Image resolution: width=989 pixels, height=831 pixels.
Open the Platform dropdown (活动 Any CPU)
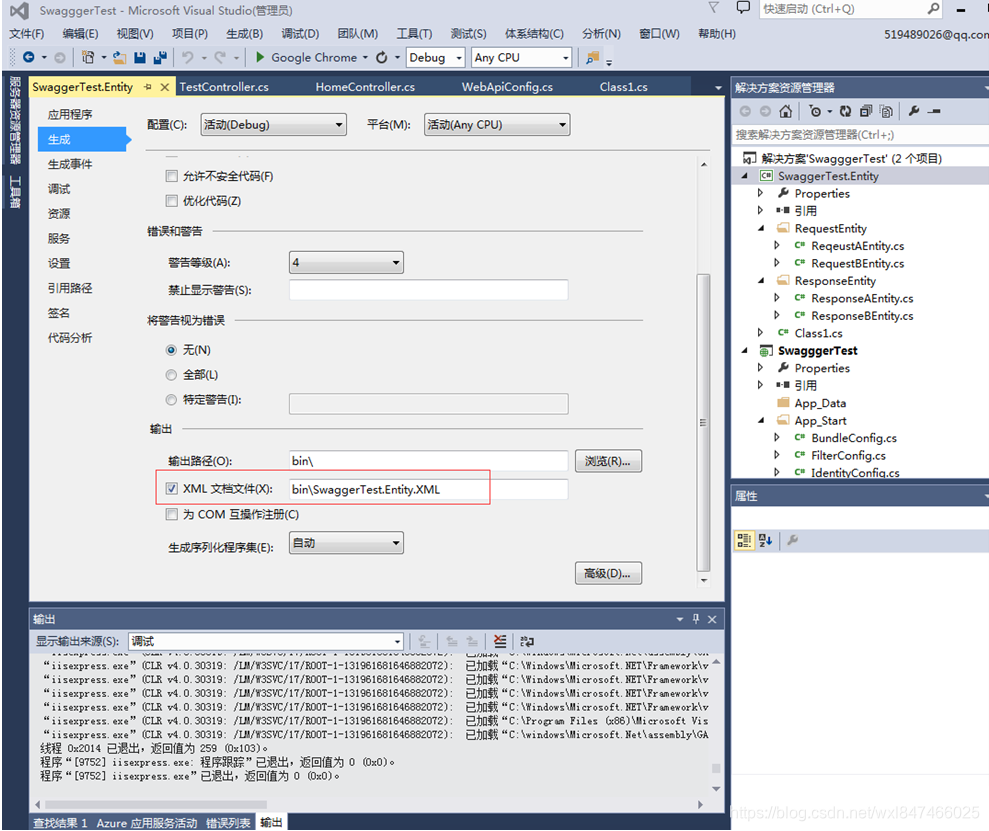click(x=497, y=125)
